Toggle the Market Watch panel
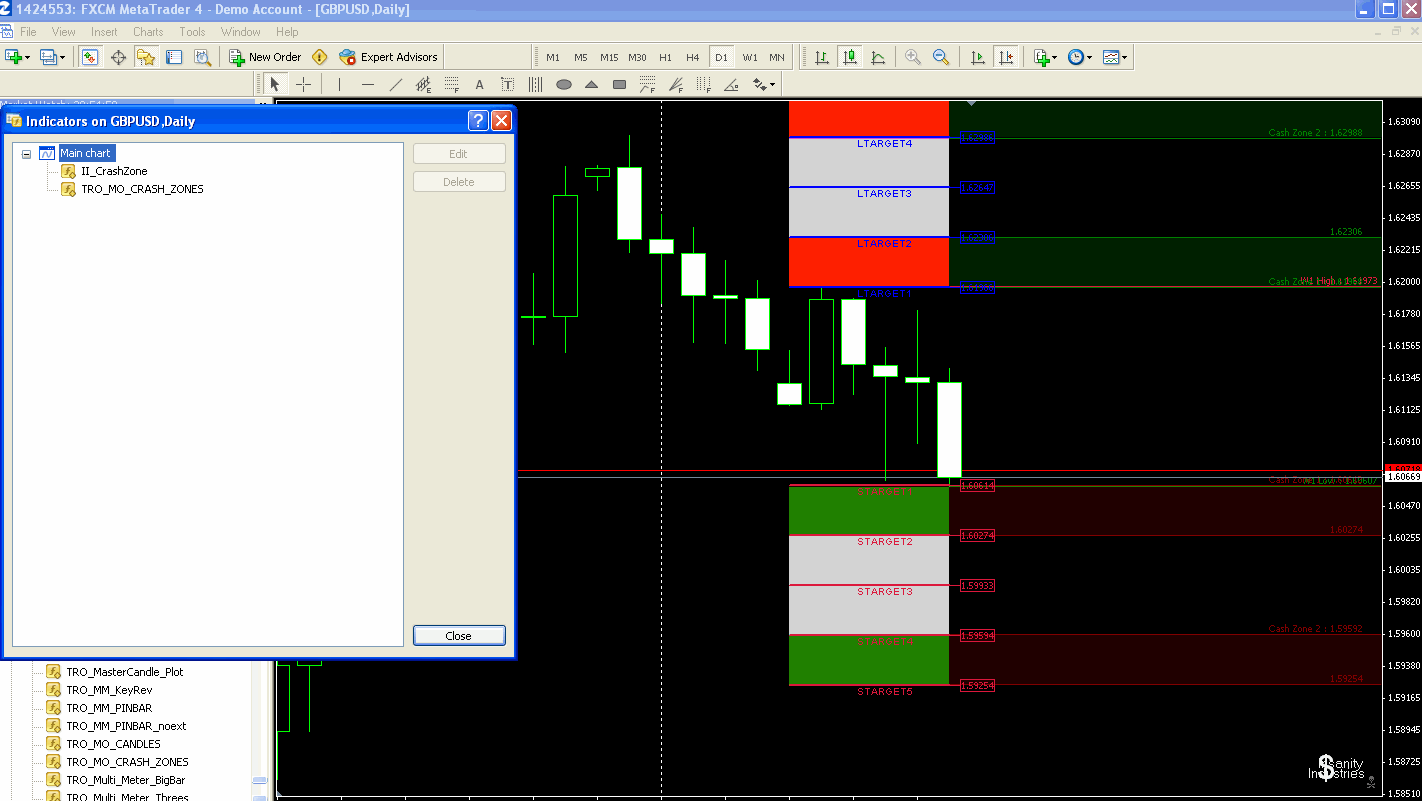This screenshot has width=1422, height=801. [90, 57]
